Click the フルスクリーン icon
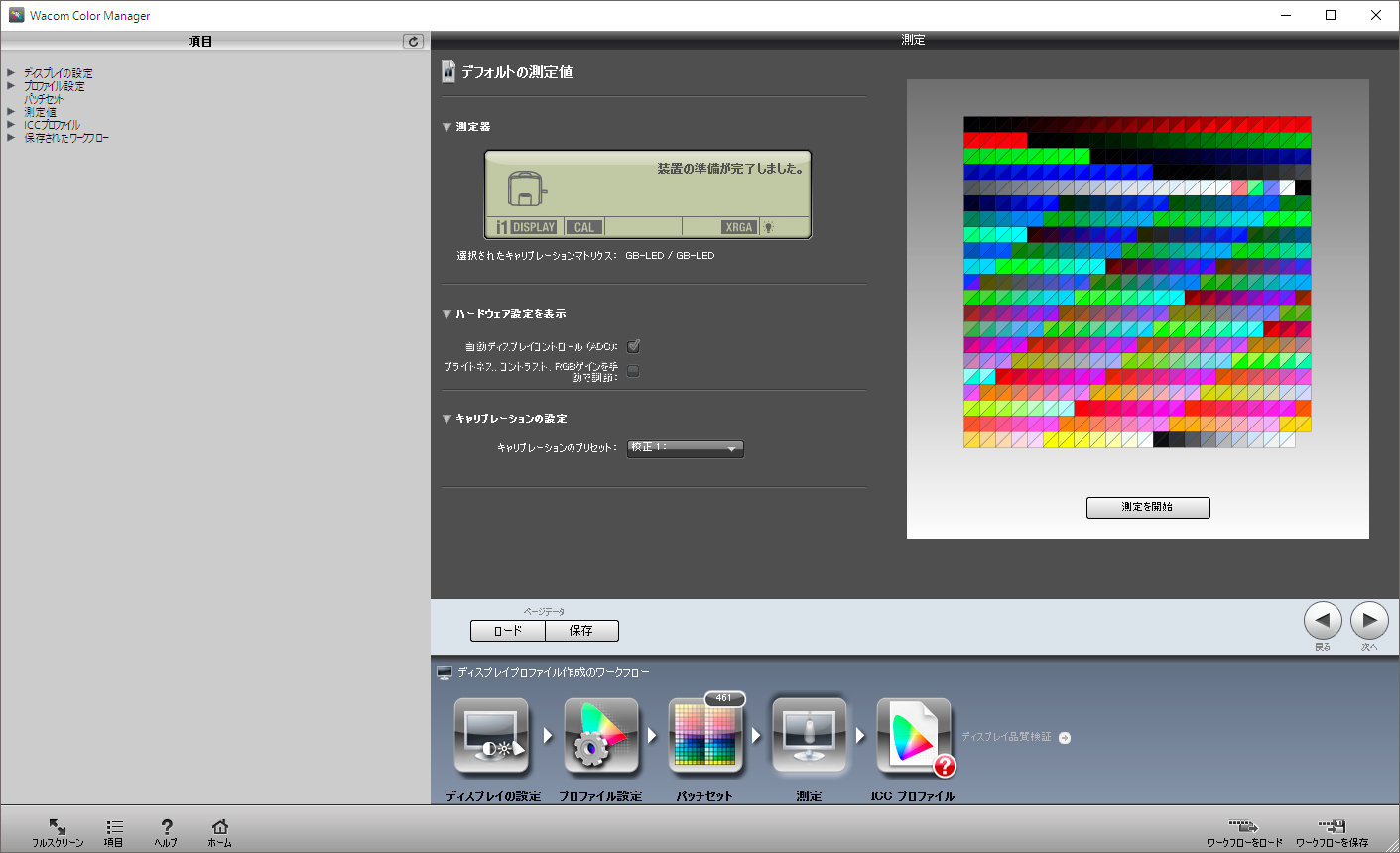Viewport: 1400px width, 853px height. (58, 826)
